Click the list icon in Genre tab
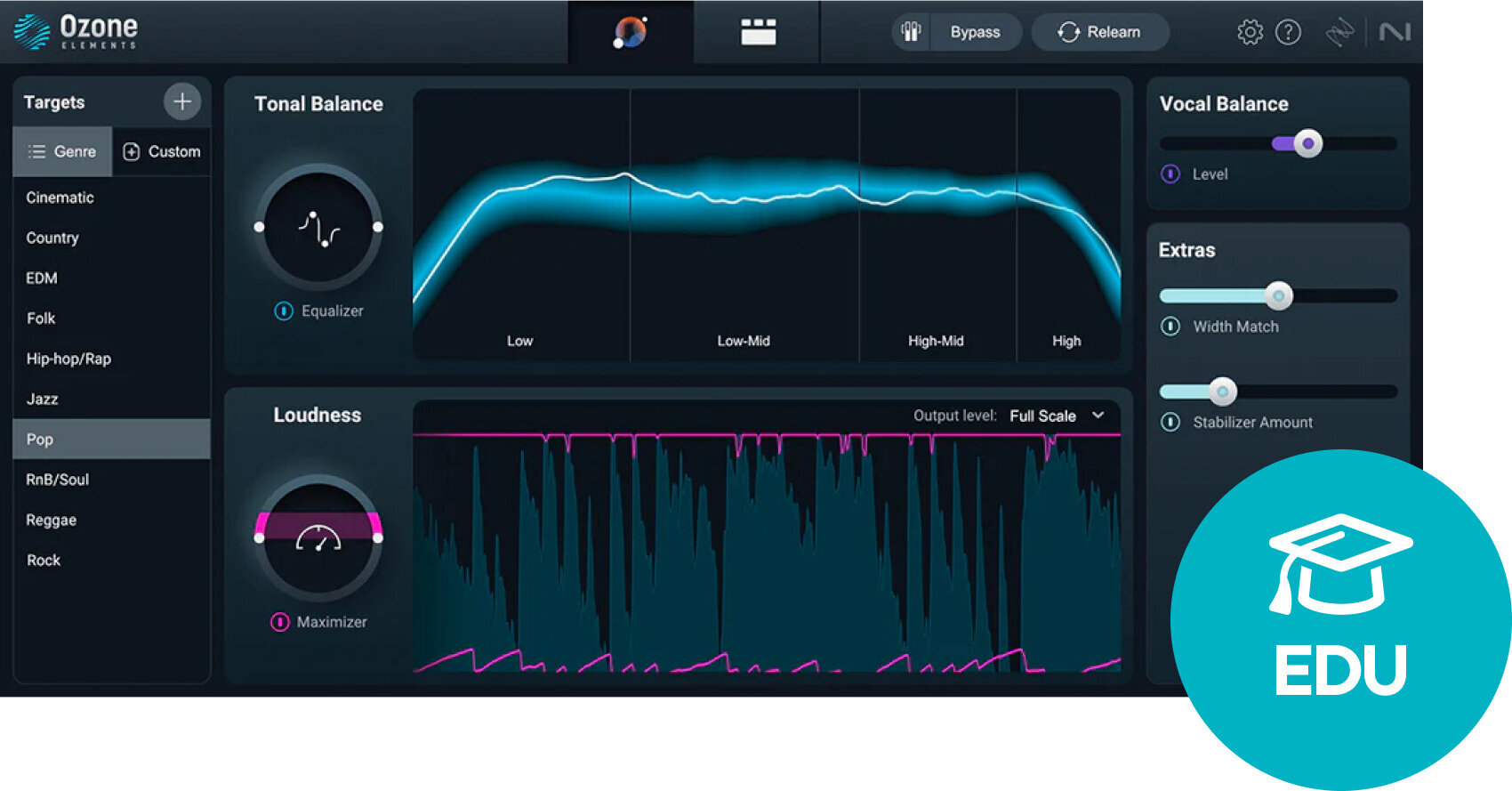1512x791 pixels. [x=36, y=151]
